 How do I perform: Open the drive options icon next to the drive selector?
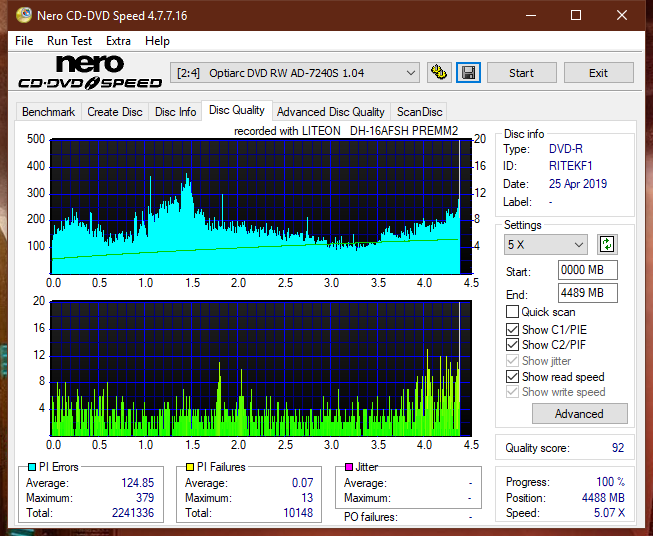(439, 73)
